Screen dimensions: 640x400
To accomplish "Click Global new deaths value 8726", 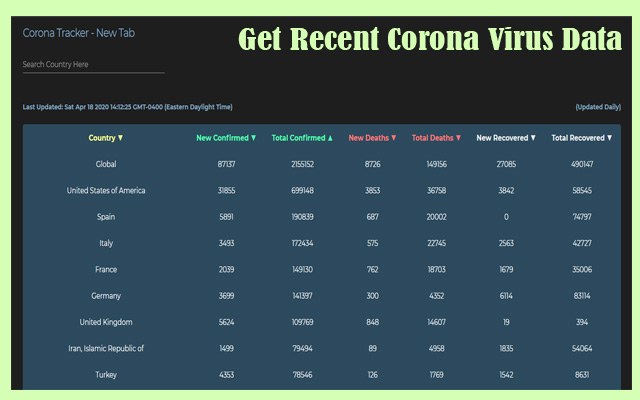I will 373,164.
